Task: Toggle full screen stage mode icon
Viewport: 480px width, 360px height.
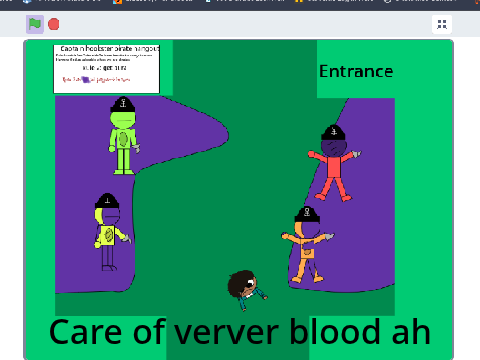Action: (442, 24)
